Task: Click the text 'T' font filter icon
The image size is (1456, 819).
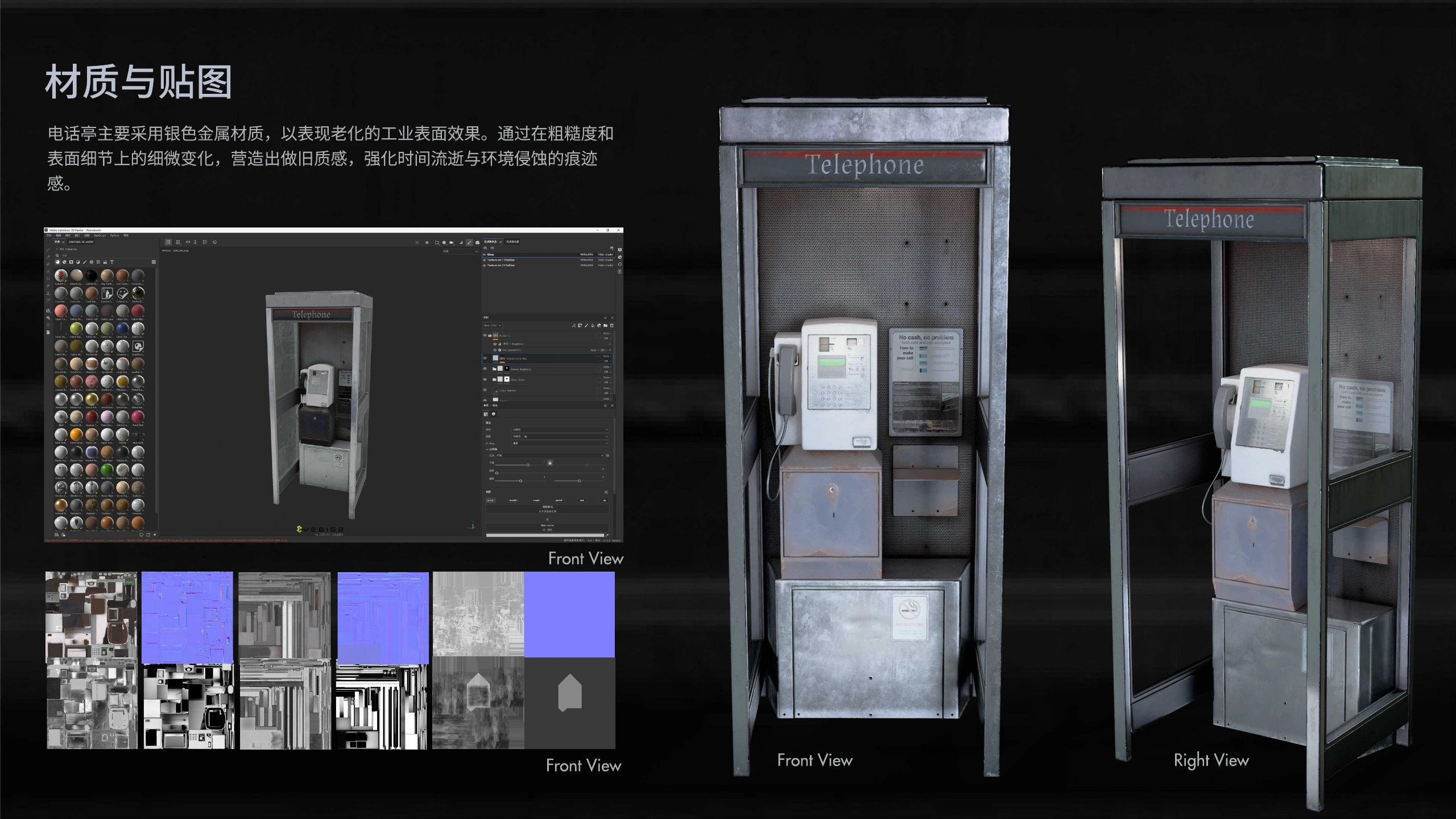Action: pos(112,262)
